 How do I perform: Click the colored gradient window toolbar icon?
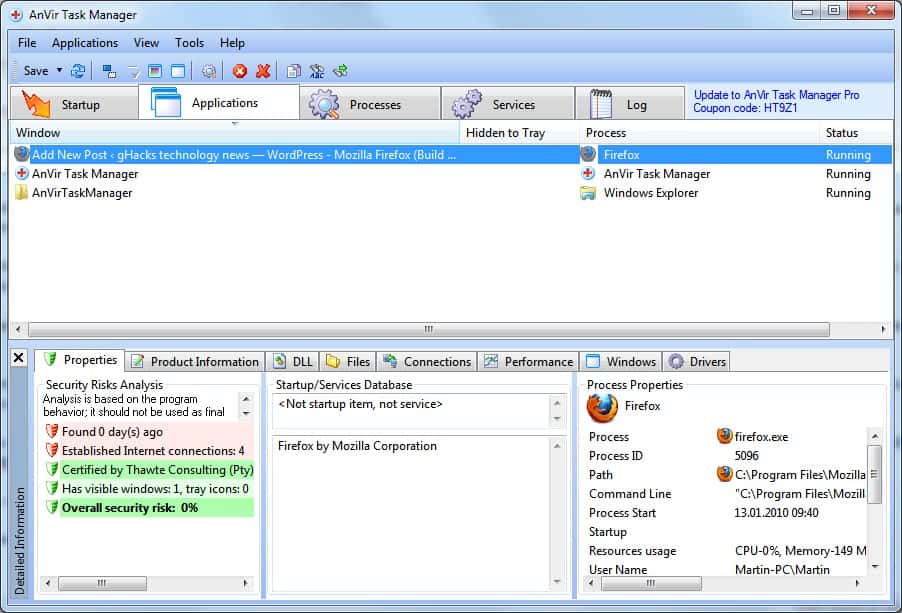[x=155, y=71]
